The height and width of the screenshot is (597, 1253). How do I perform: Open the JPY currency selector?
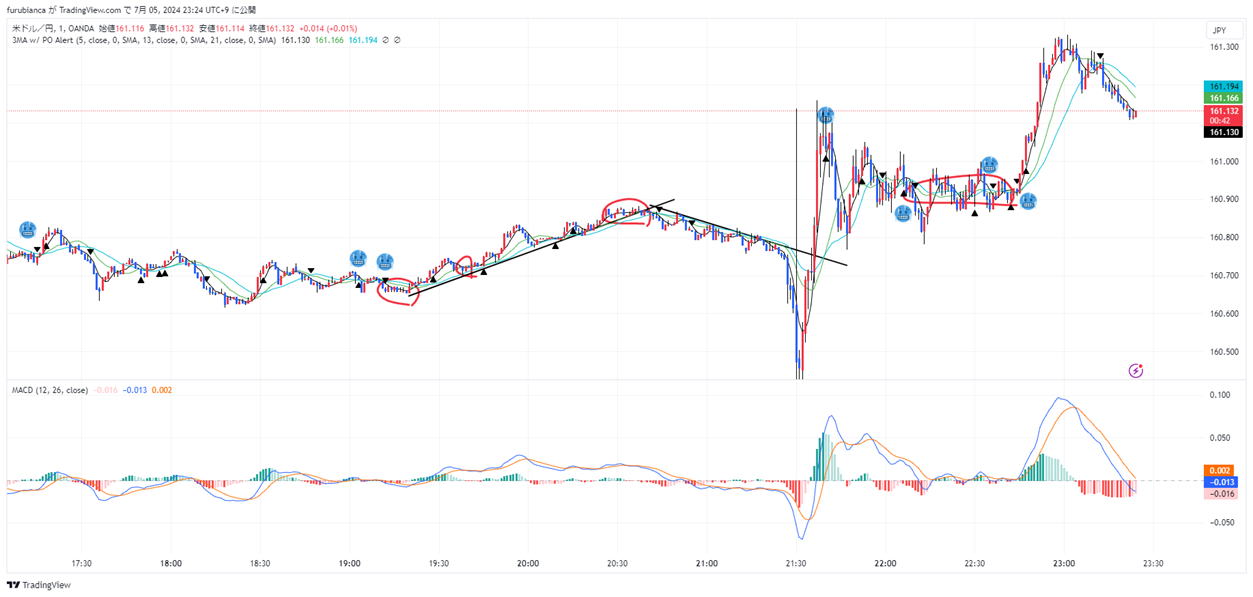coord(1218,31)
